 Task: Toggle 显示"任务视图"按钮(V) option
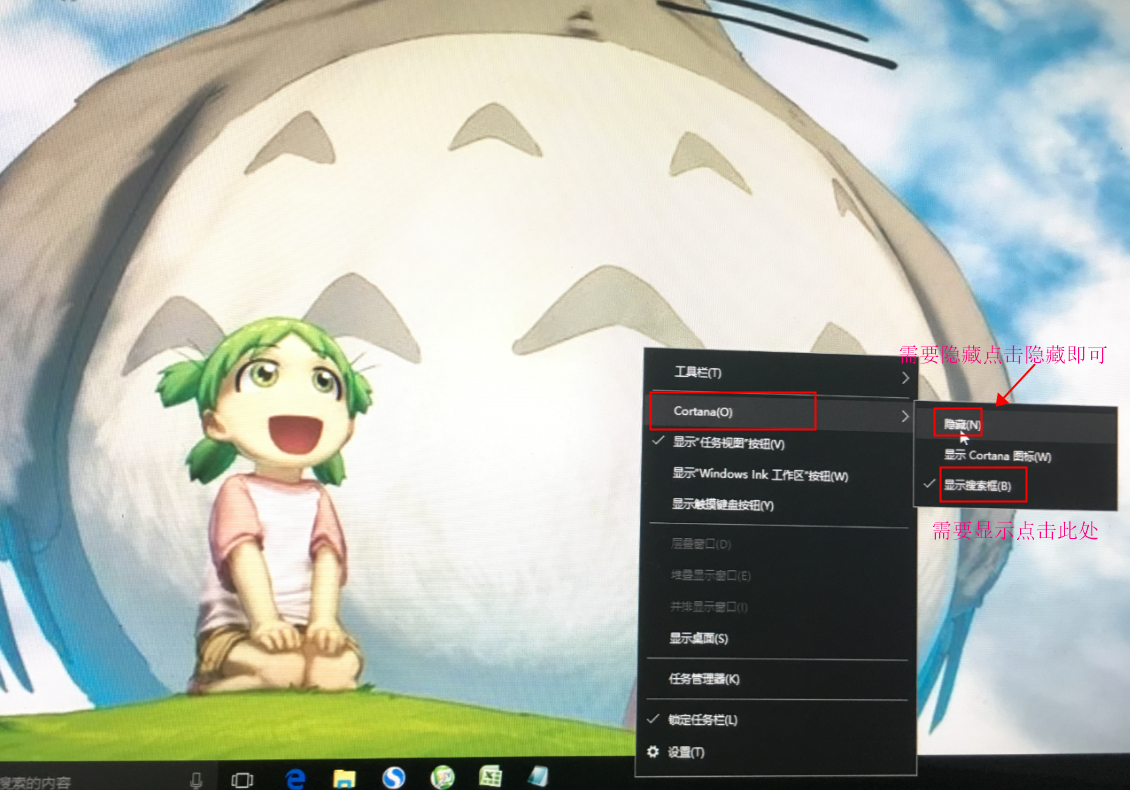(780, 443)
